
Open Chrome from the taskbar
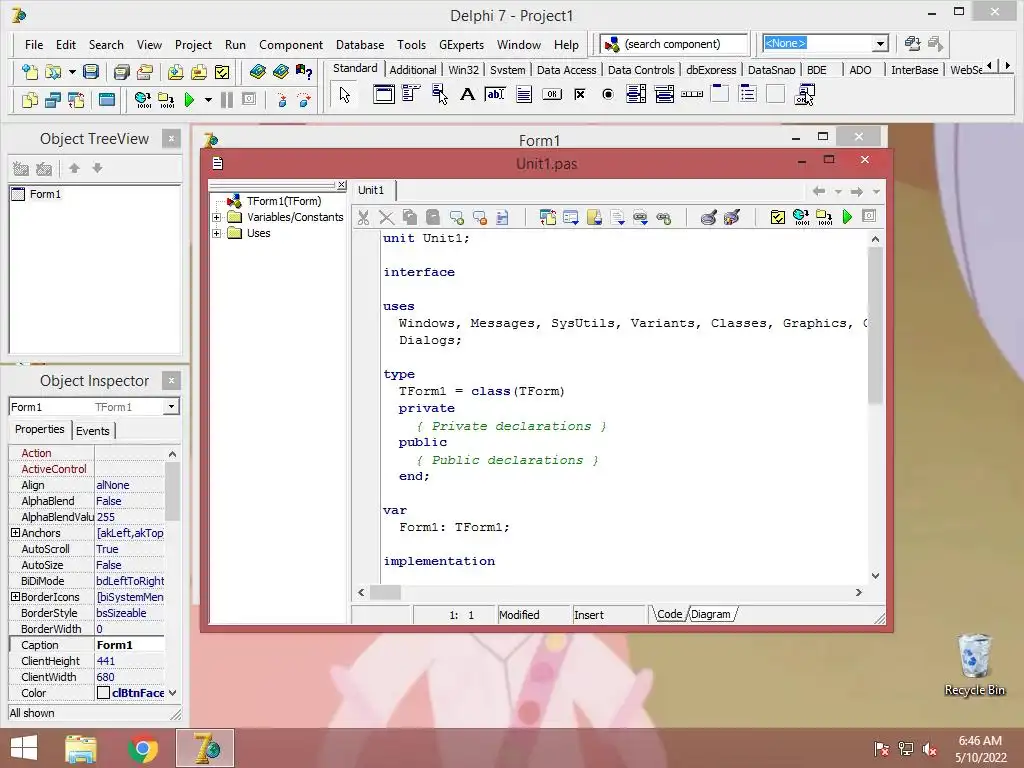[142, 748]
